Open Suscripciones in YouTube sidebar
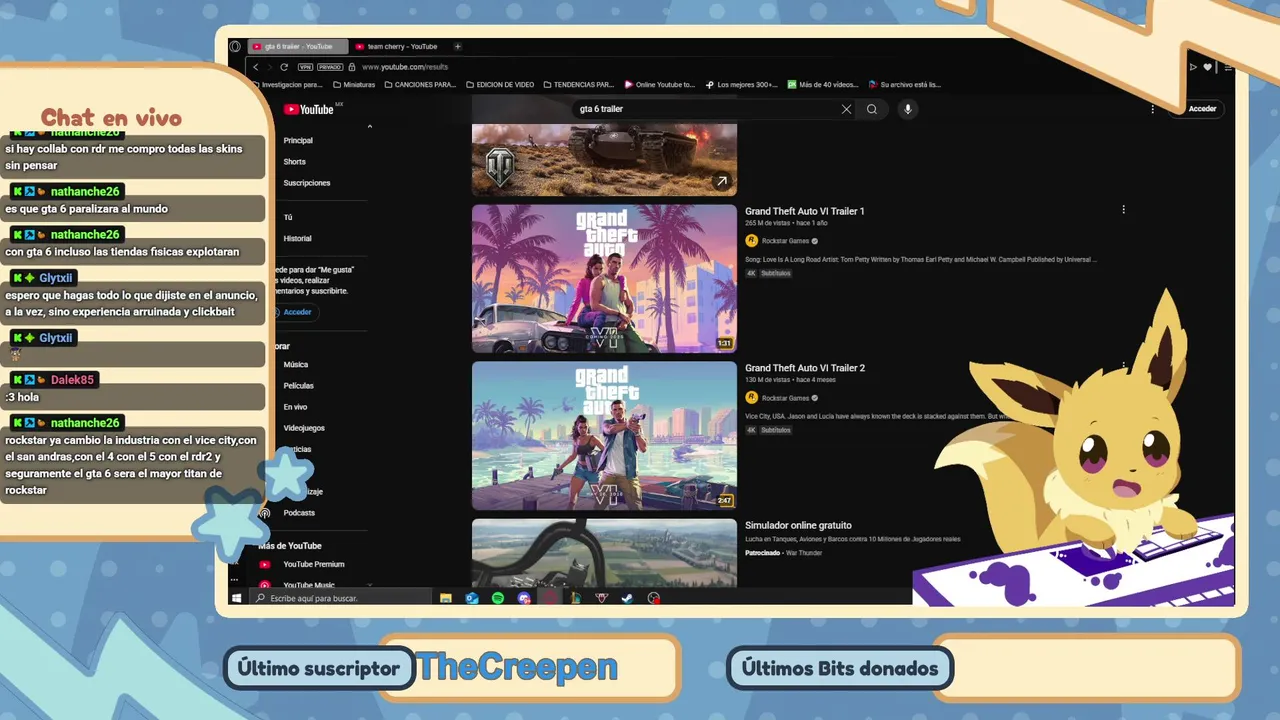 [306, 183]
